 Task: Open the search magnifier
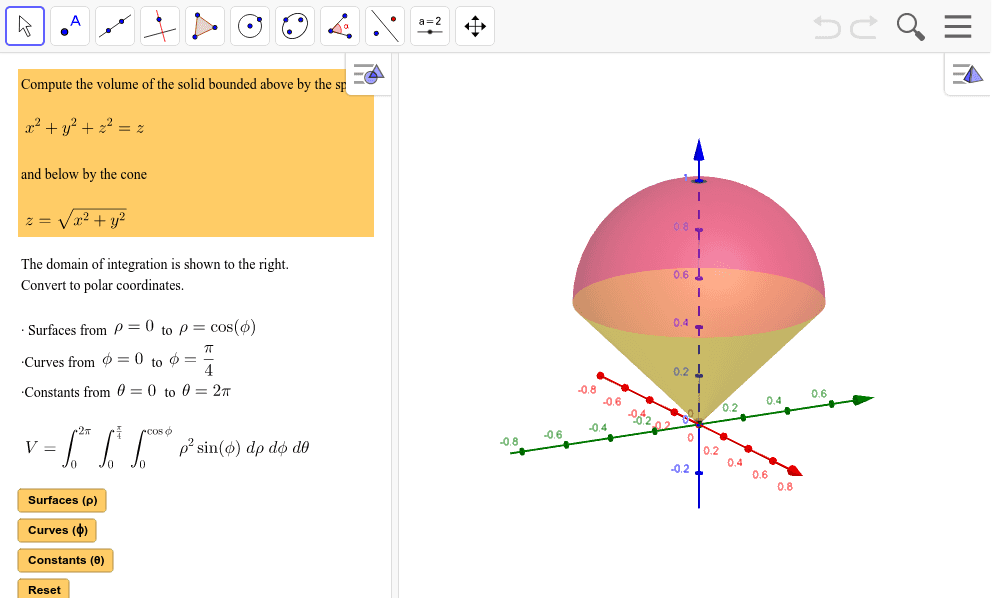coord(910,27)
